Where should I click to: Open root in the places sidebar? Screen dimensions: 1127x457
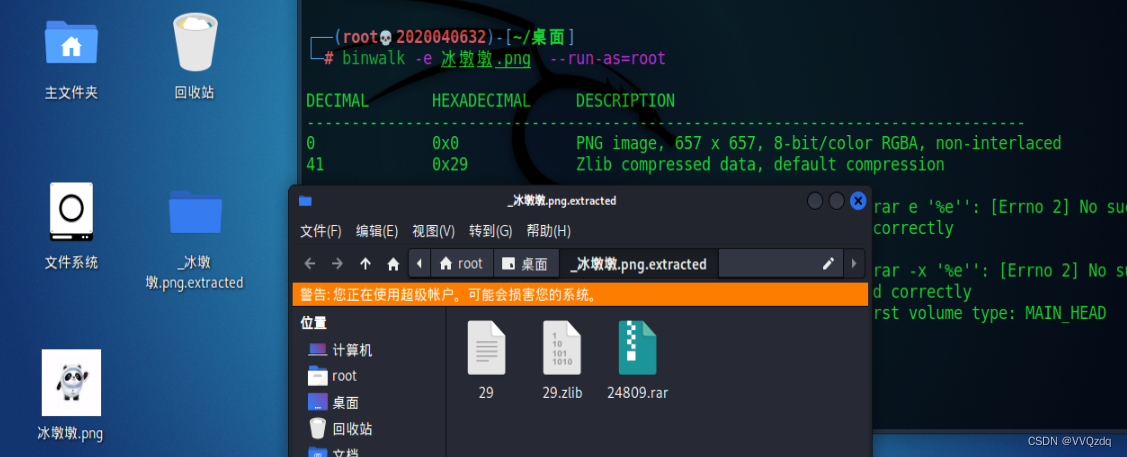tap(332, 376)
